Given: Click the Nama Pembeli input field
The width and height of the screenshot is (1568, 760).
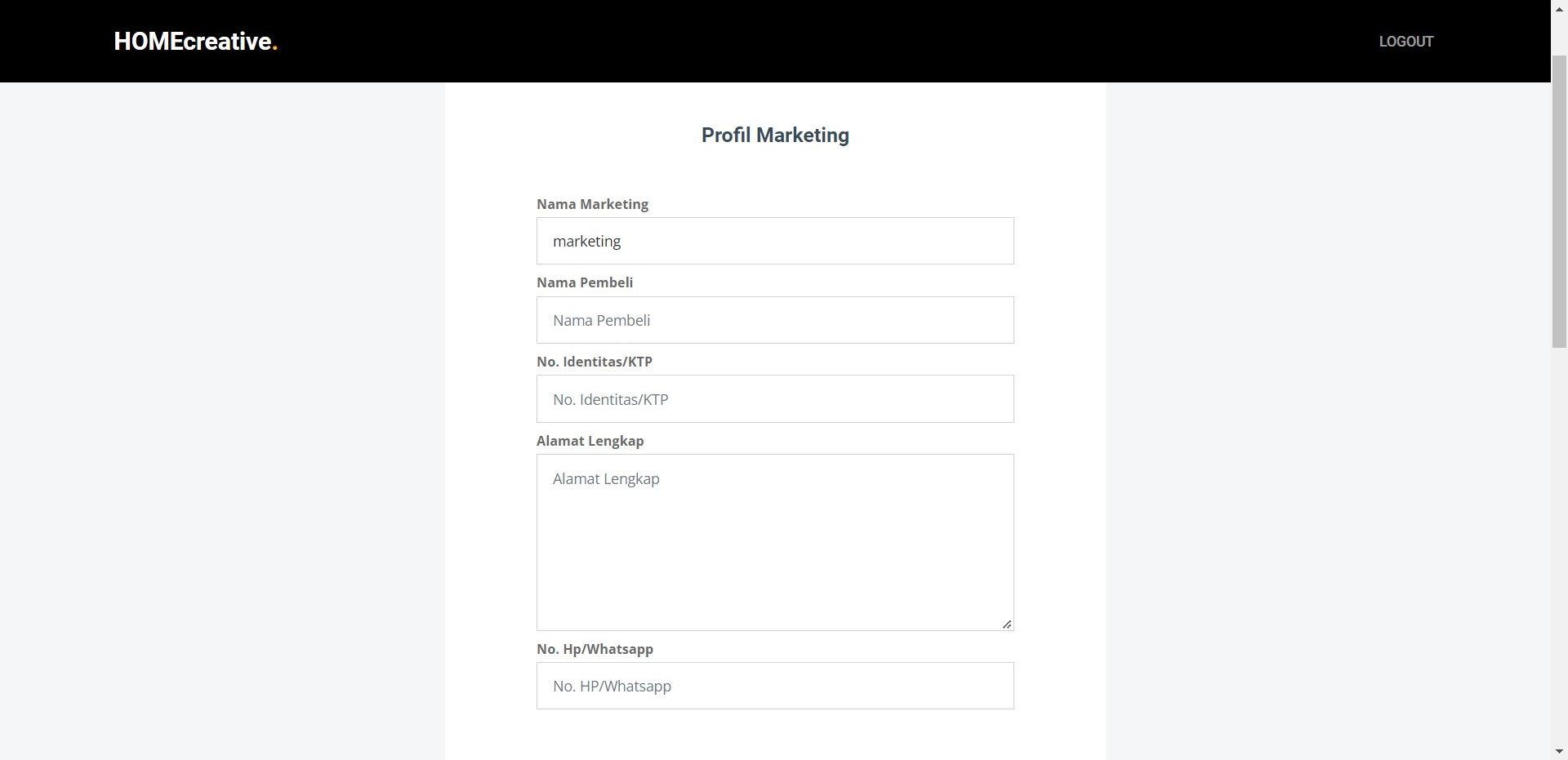Looking at the screenshot, I should click(774, 320).
